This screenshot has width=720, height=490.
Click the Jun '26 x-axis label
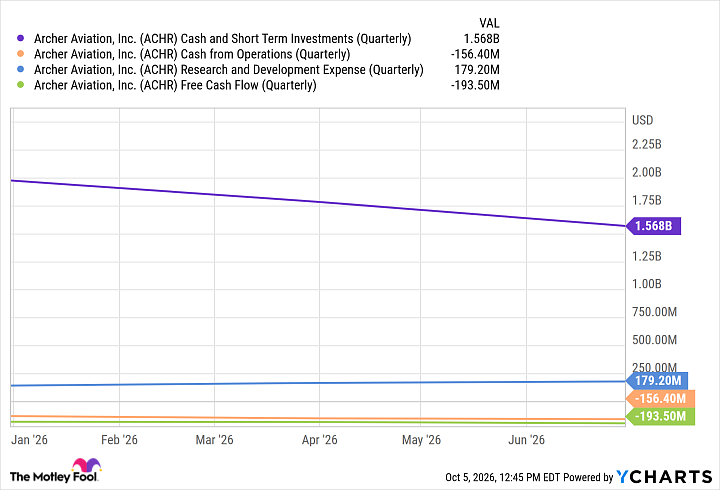526,440
